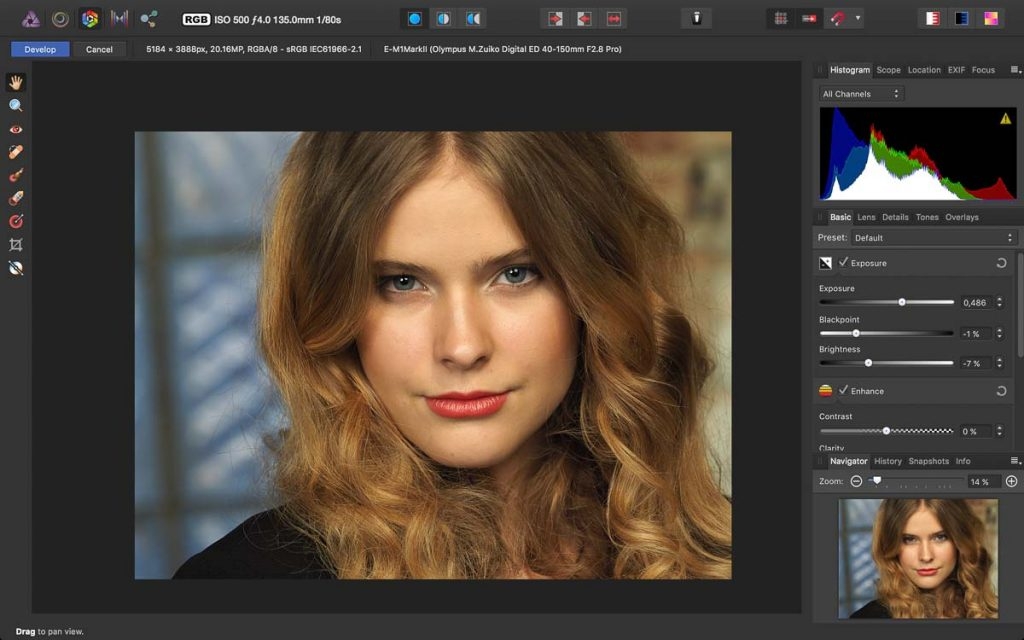Click the snapping magnet icon
Screen dimensions: 1024x640
click(836, 18)
